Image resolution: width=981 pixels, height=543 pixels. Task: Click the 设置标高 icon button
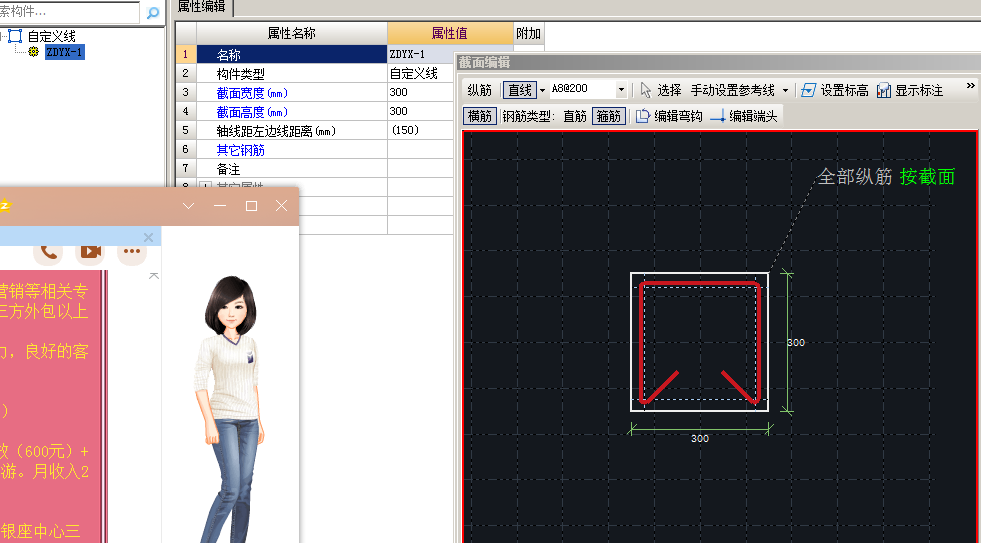pyautogui.click(x=835, y=91)
